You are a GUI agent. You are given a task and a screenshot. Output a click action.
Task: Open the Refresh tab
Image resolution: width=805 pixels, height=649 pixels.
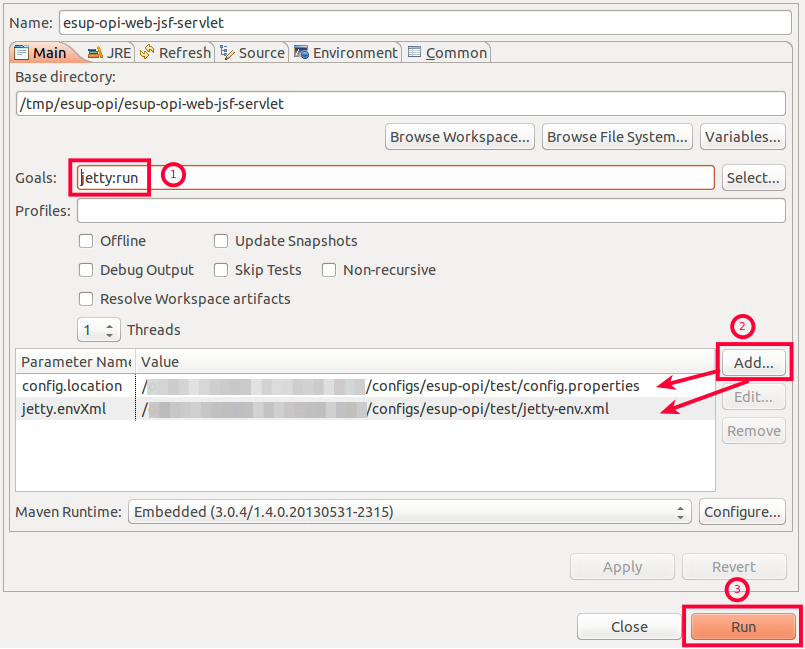tap(175, 53)
